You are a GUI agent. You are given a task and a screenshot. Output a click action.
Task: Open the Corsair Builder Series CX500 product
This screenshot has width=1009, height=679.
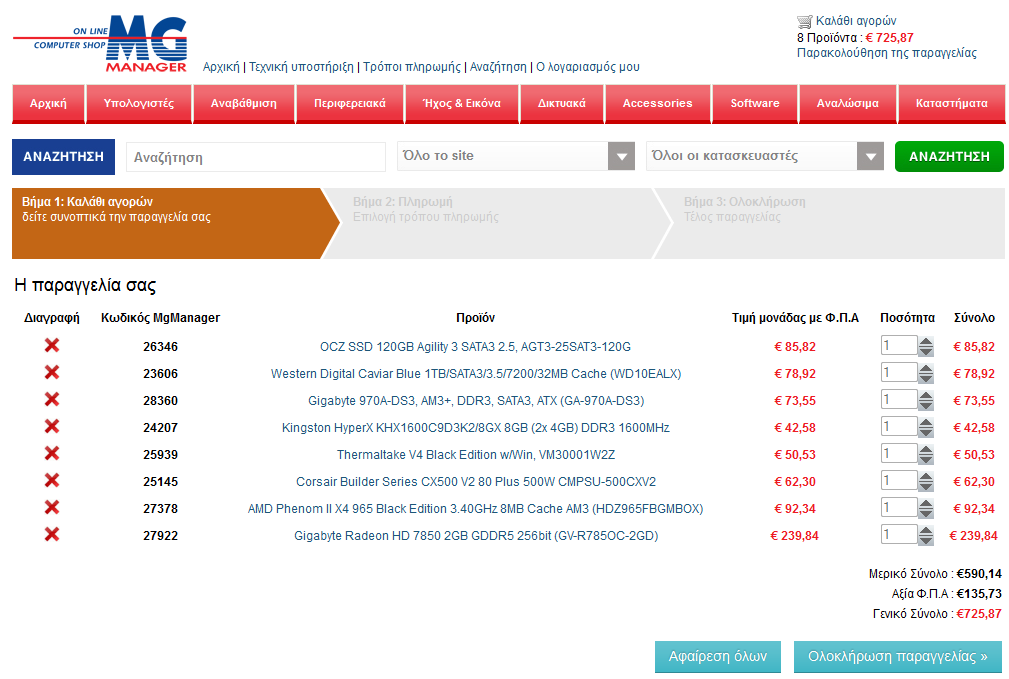tap(476, 482)
